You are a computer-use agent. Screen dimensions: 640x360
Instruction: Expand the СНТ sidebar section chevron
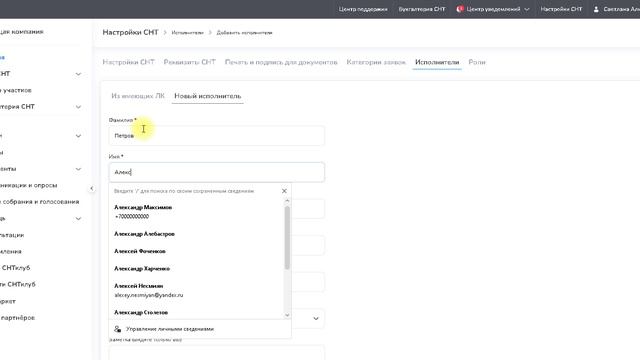pyautogui.click(x=78, y=74)
